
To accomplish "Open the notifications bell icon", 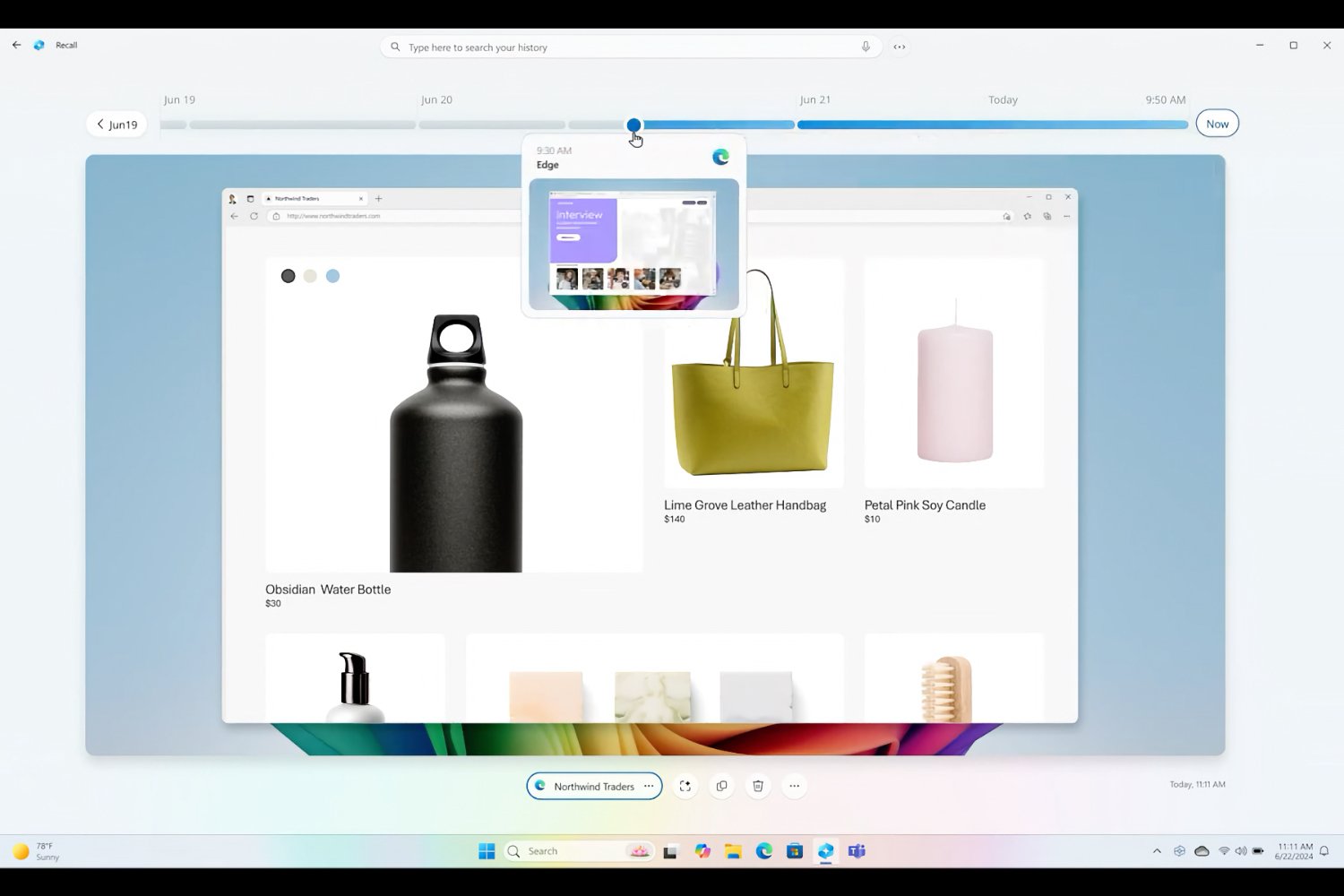I will click(x=1324, y=851).
